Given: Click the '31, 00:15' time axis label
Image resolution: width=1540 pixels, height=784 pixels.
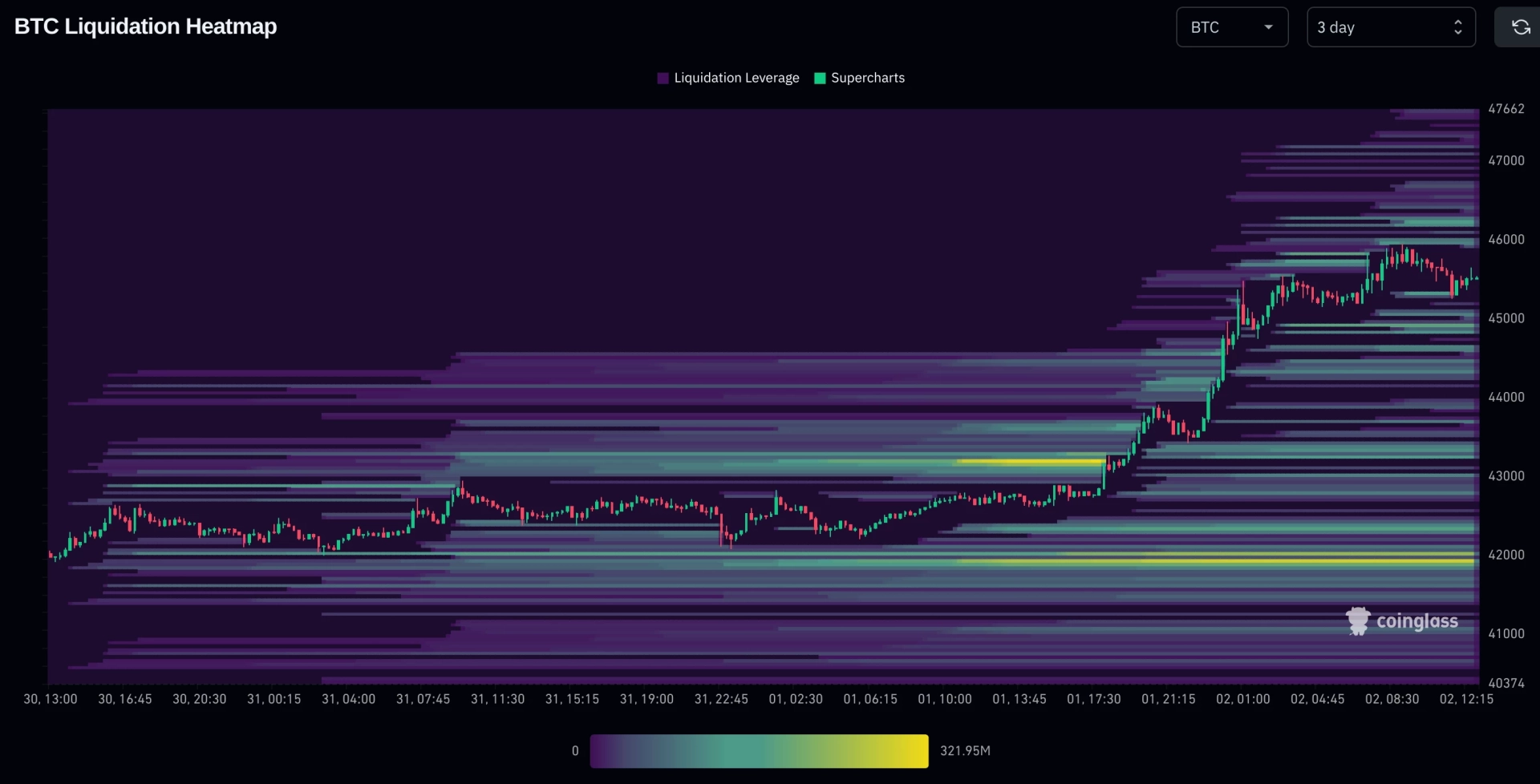Looking at the screenshot, I should (274, 699).
